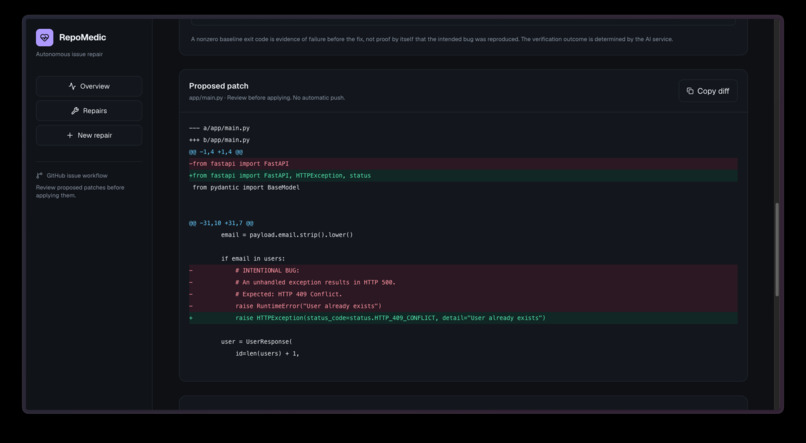The image size is (806, 443).
Task: Click the 'user = UserResponse(' line
Action: (x=257, y=342)
